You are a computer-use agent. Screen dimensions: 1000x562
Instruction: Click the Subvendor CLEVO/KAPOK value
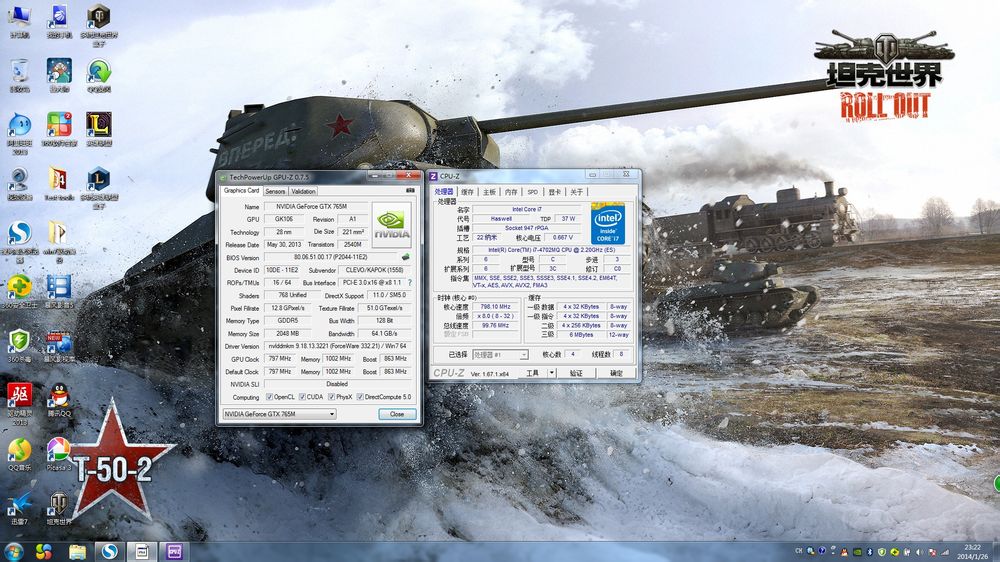[x=374, y=270]
